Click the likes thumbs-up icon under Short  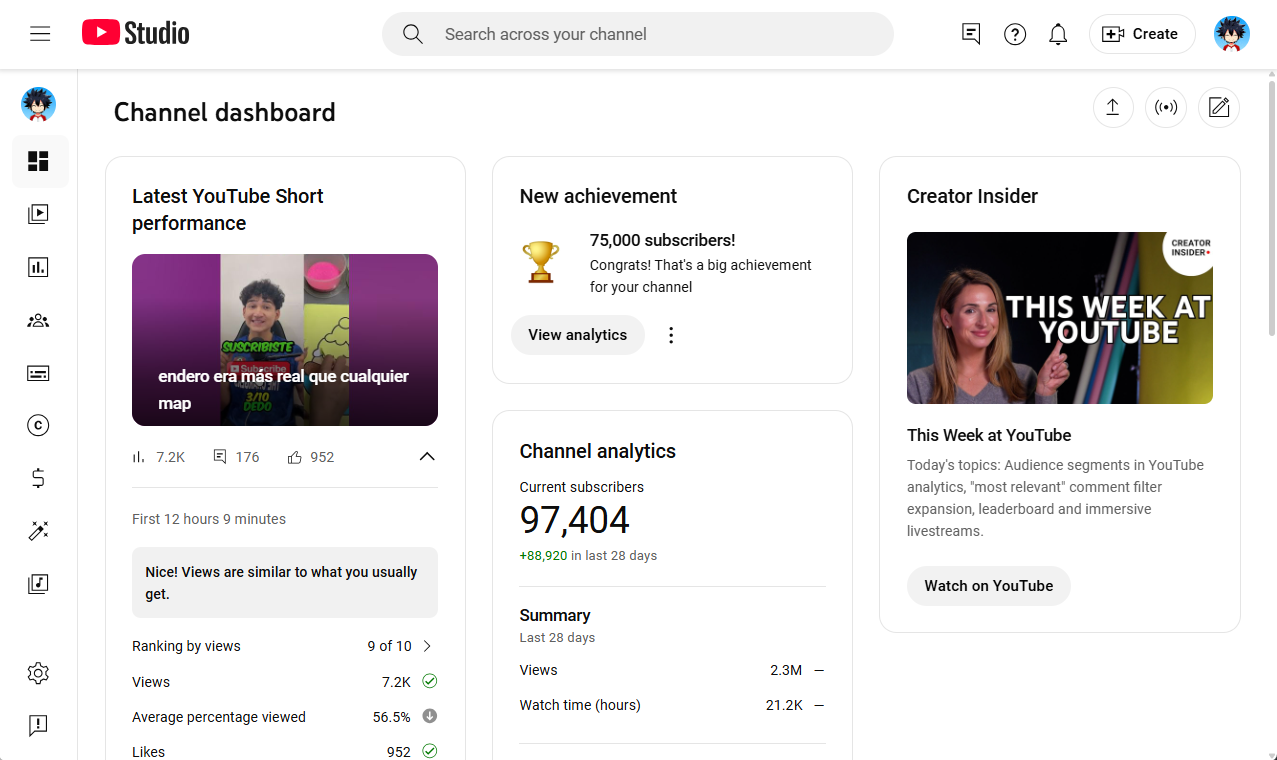pos(295,457)
